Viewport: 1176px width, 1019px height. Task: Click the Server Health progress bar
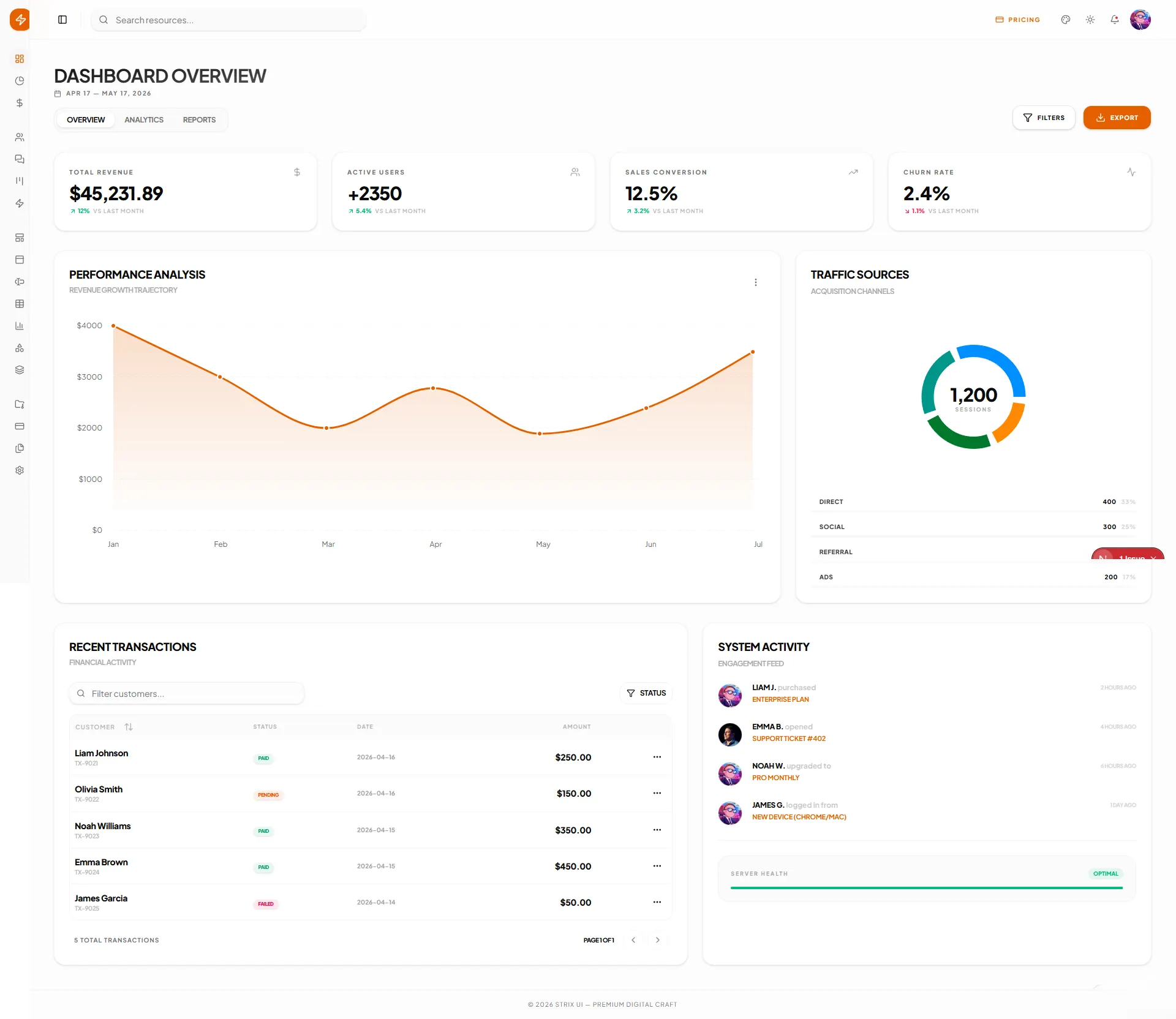pyautogui.click(x=927, y=888)
